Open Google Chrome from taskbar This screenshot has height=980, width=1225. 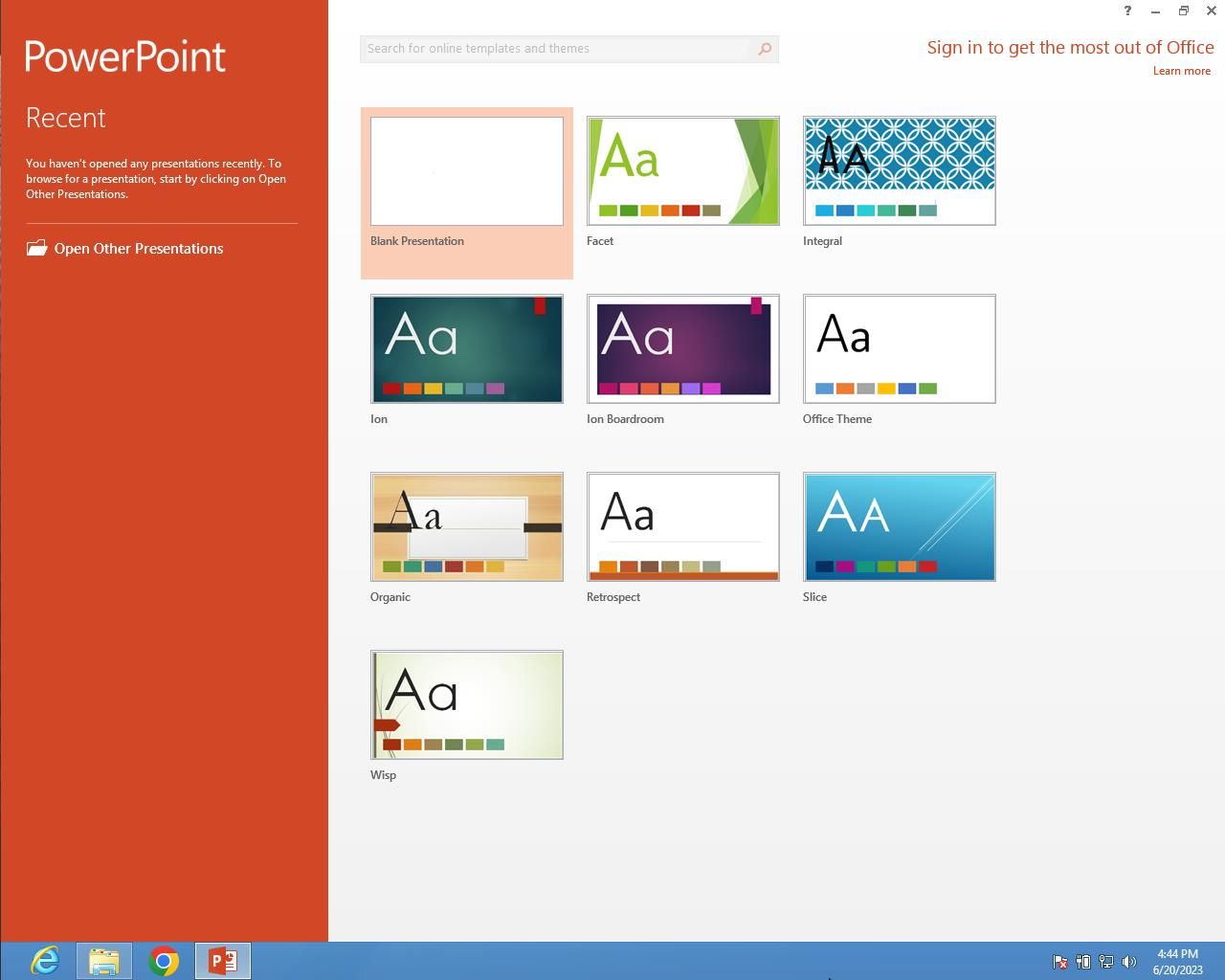click(164, 960)
